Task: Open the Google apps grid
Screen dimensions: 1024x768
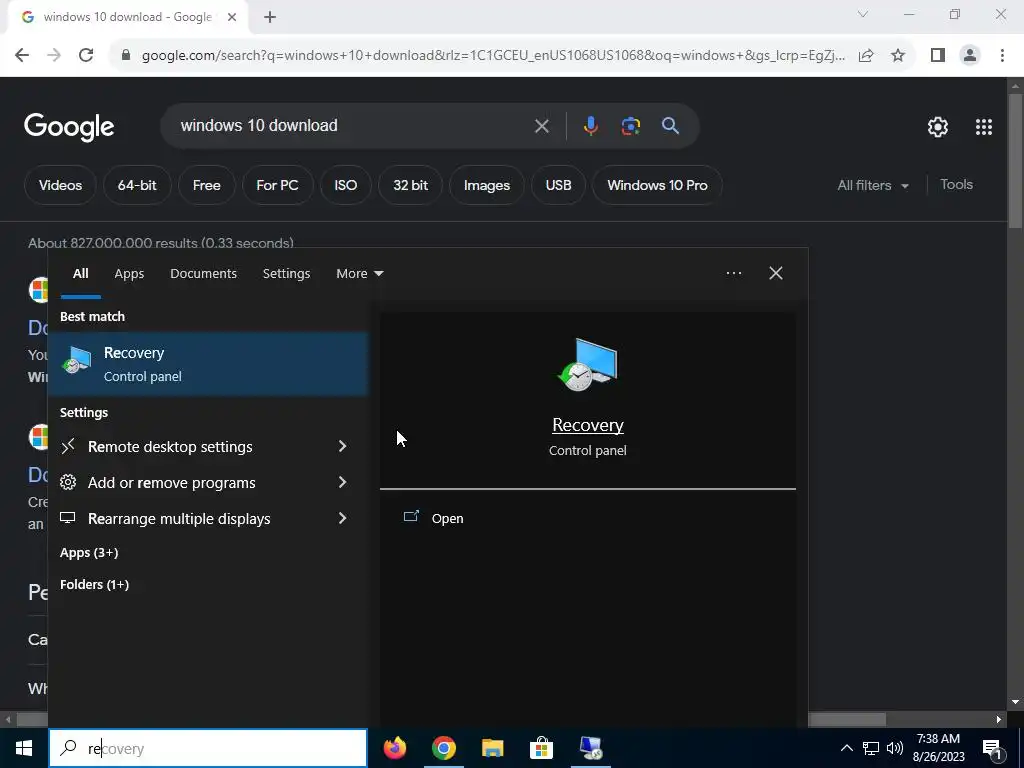Action: (984, 127)
